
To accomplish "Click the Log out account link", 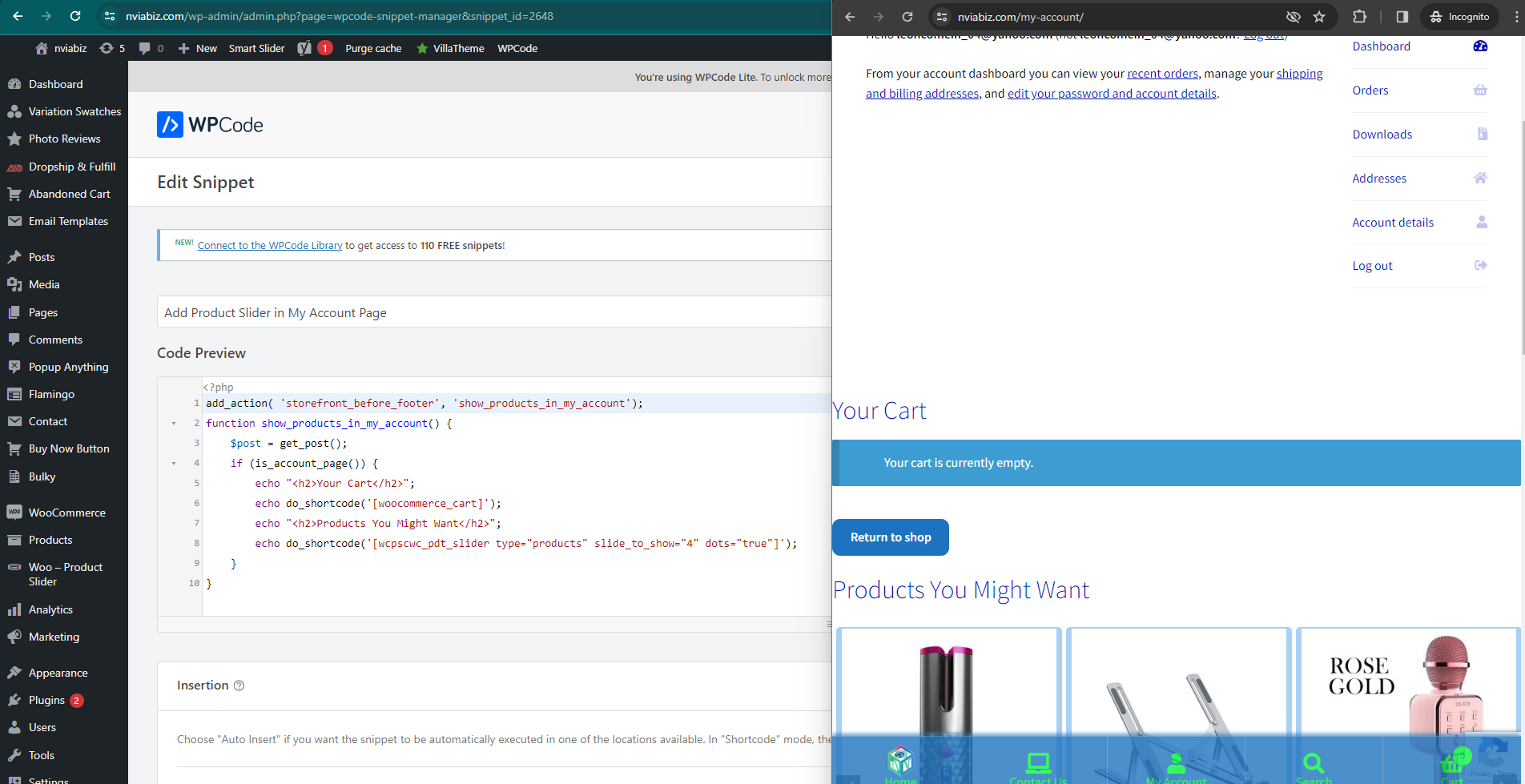I will point(1372,266).
